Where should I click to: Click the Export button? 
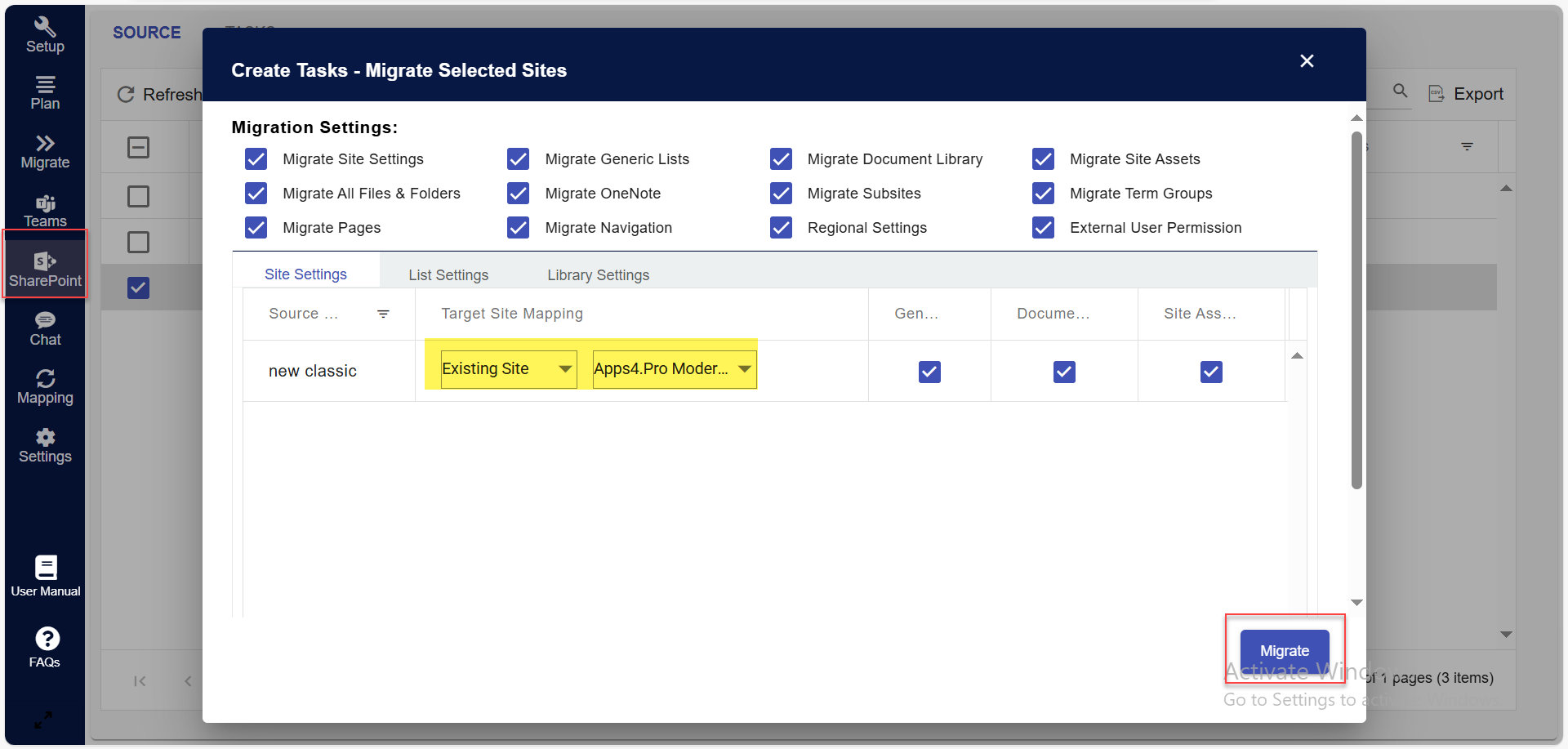1466,93
